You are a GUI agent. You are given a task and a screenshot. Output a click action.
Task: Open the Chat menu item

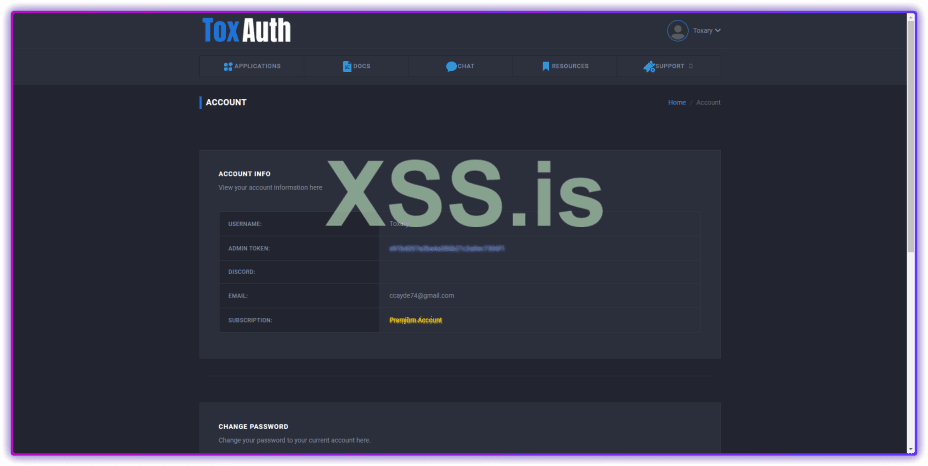point(460,66)
